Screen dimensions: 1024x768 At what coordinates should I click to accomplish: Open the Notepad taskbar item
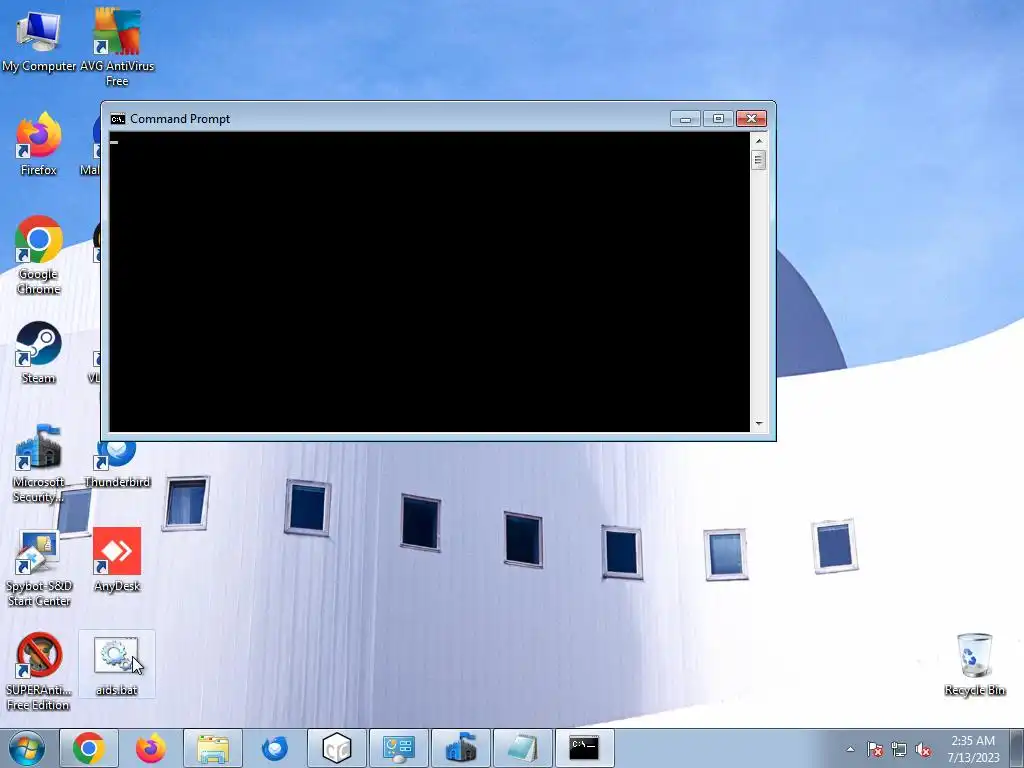click(x=523, y=748)
